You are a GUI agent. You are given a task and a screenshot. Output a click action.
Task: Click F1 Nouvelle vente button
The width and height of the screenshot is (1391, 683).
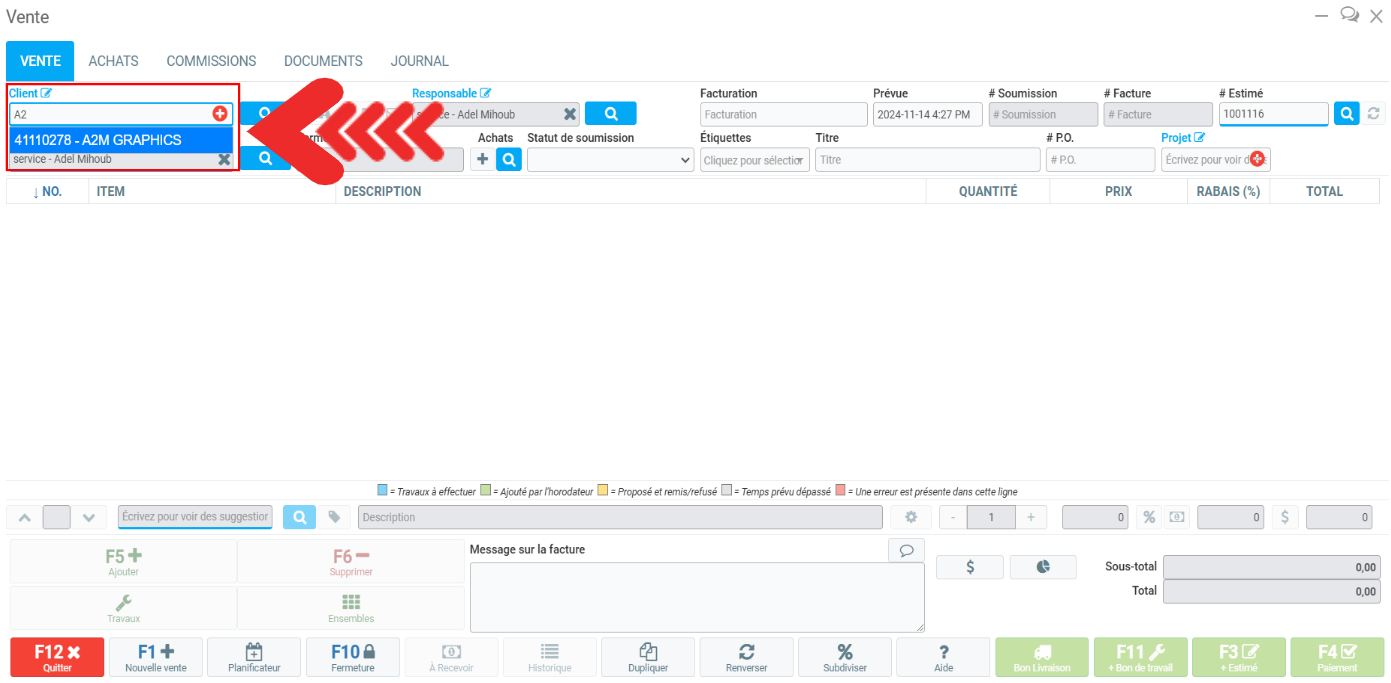[x=155, y=657]
